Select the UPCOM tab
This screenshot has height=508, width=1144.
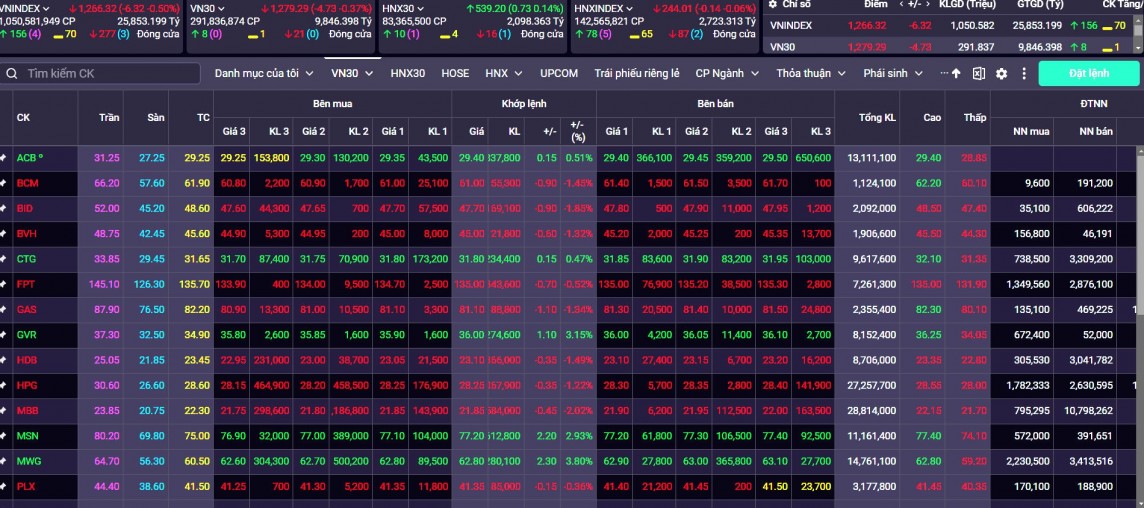559,74
